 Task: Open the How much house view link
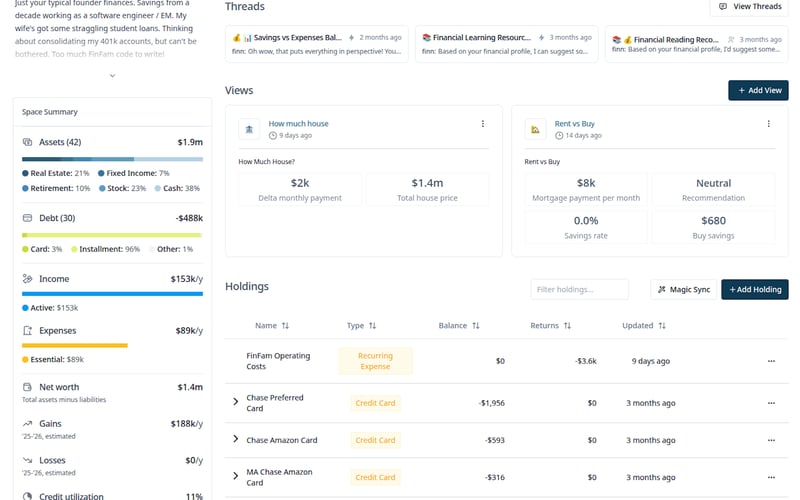tap(298, 123)
